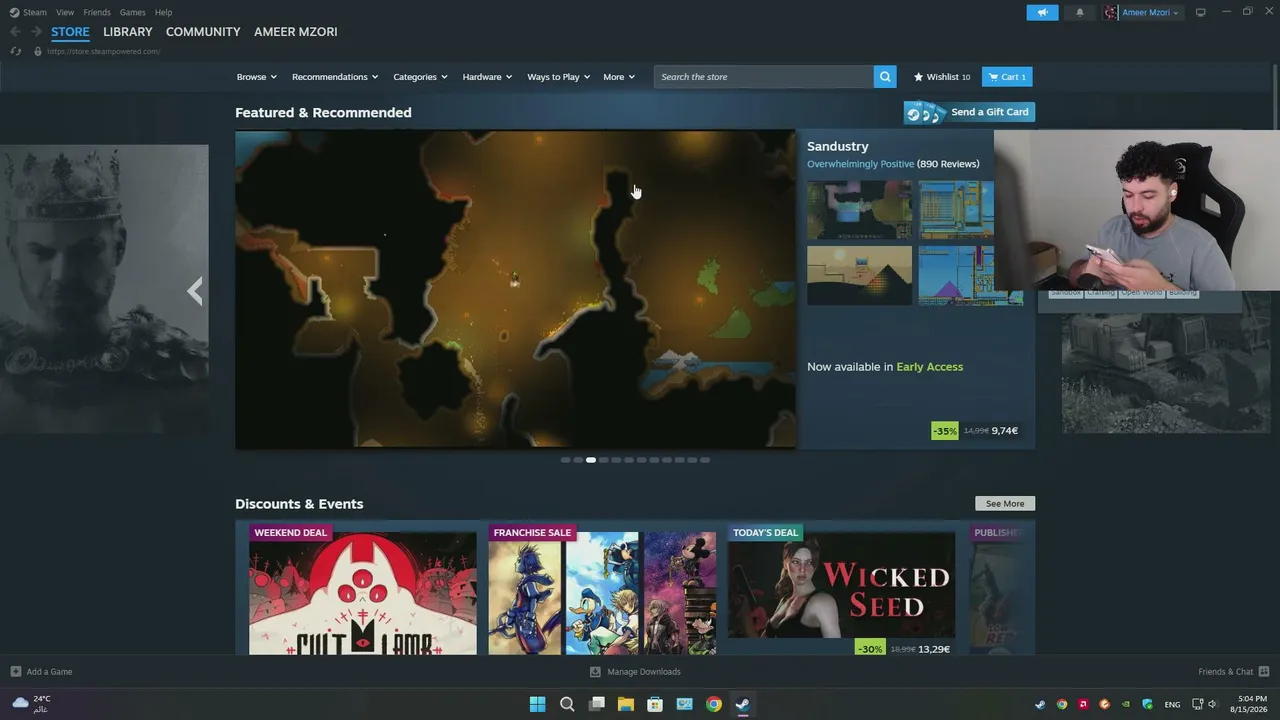Expand the Recommendations dropdown
This screenshot has height=720, width=1280.
coord(335,77)
